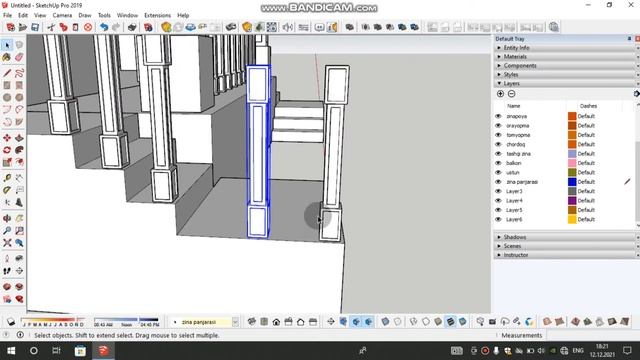This screenshot has width=640, height=360.
Task: Hide Layer6 using its eye icon
Action: [x=498, y=220]
